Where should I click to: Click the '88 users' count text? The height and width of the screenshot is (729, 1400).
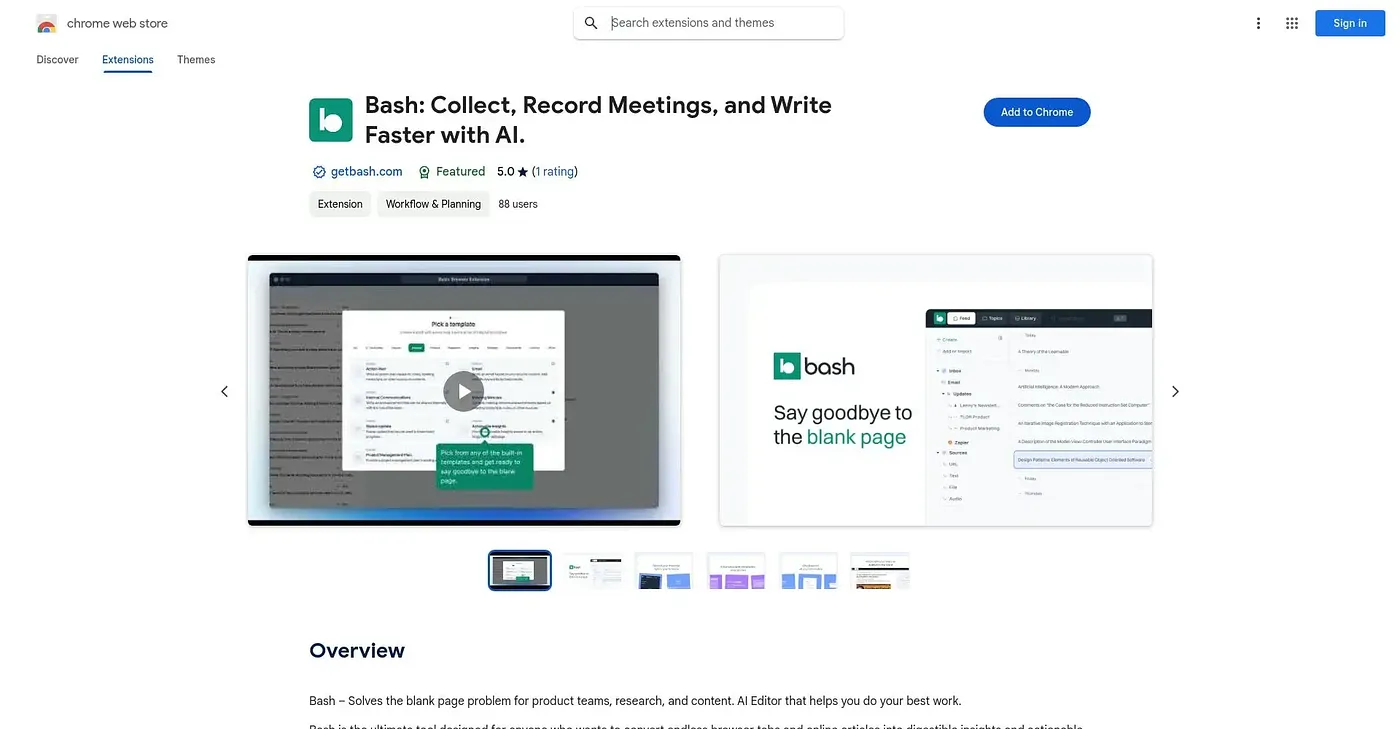pos(518,204)
